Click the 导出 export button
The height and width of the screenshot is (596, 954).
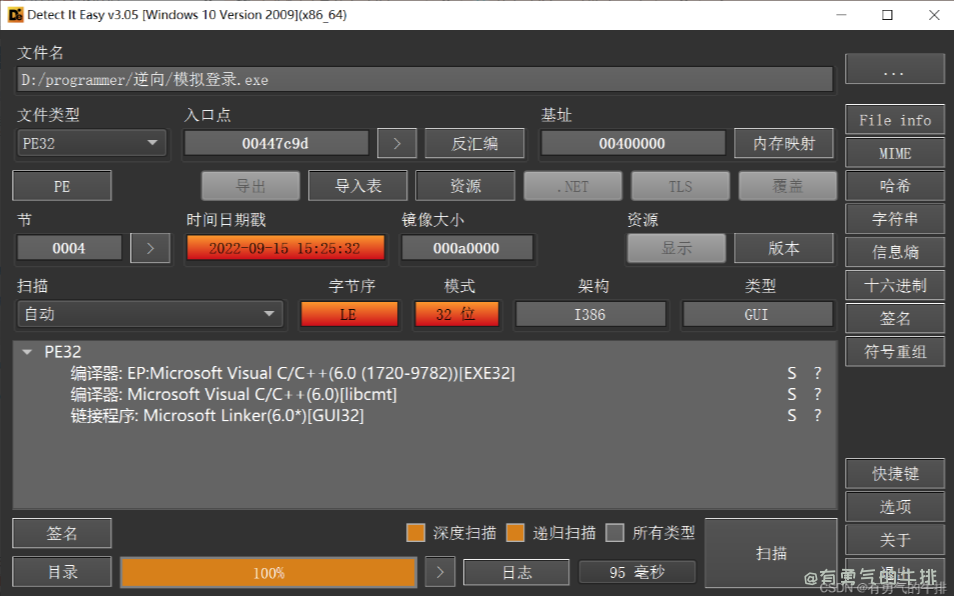251,186
